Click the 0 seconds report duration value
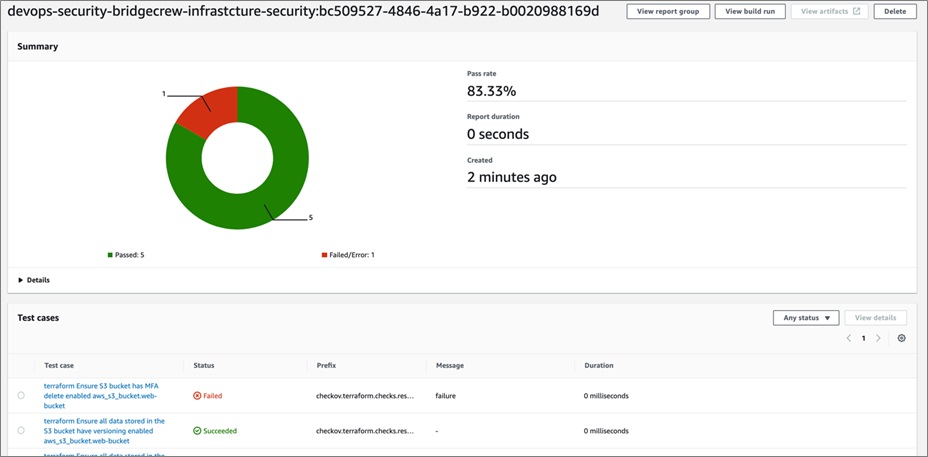The image size is (928, 457). (x=498, y=134)
